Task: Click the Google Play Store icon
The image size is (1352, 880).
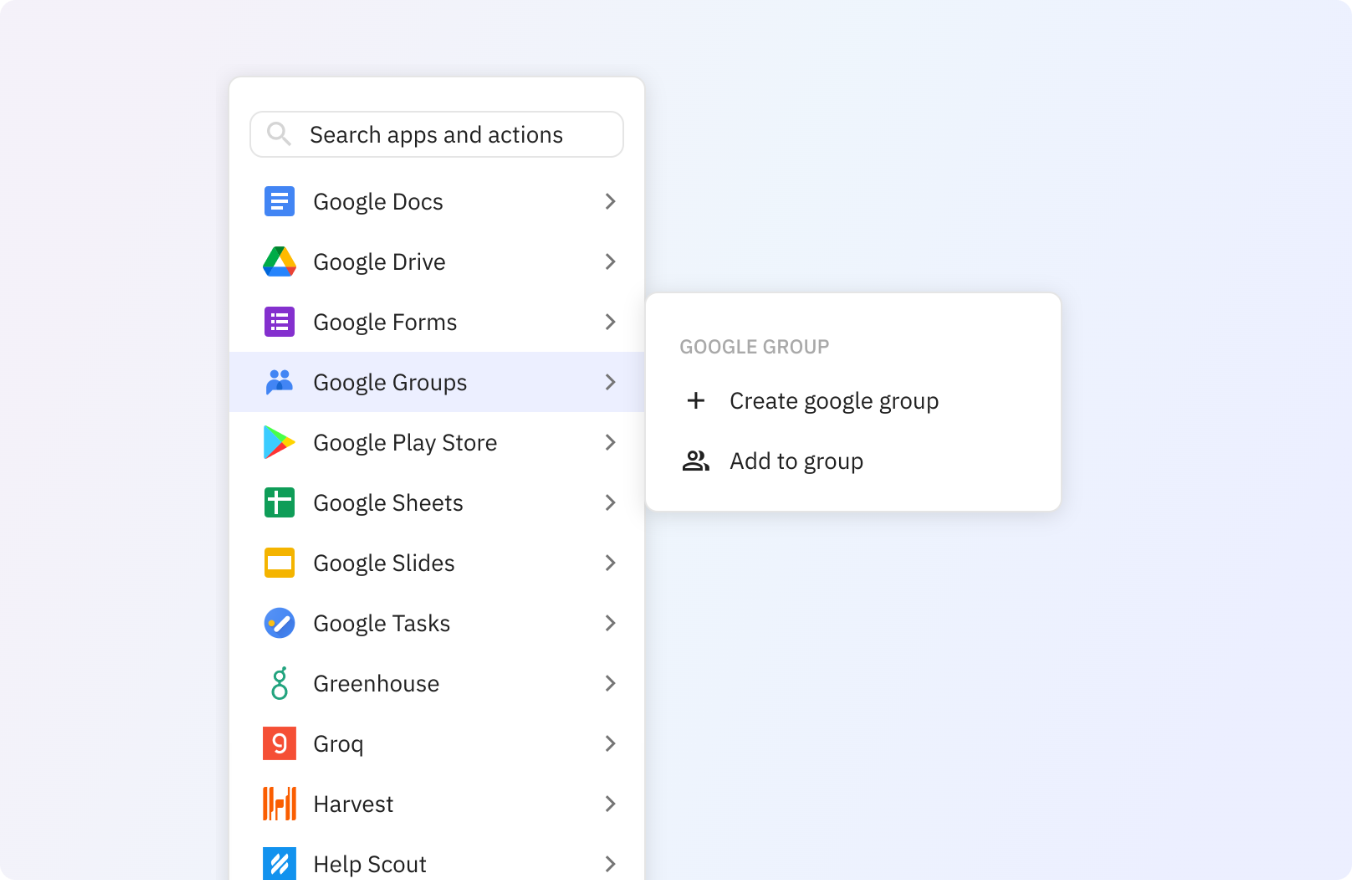Action: point(279,442)
